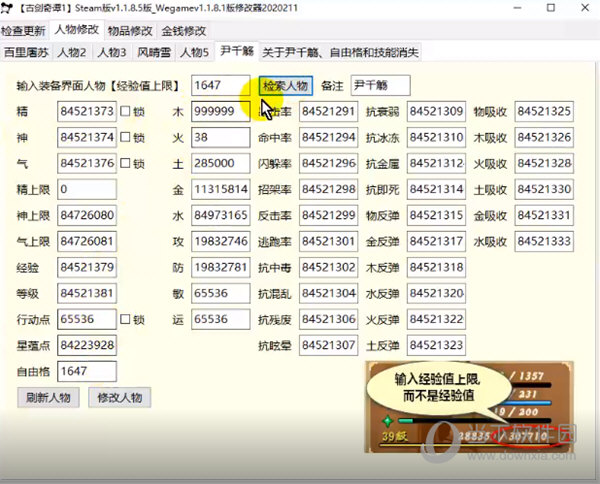The width and height of the screenshot is (600, 484).
Task: Click the 金 attribute field showing 11315814
Action: (x=221, y=189)
